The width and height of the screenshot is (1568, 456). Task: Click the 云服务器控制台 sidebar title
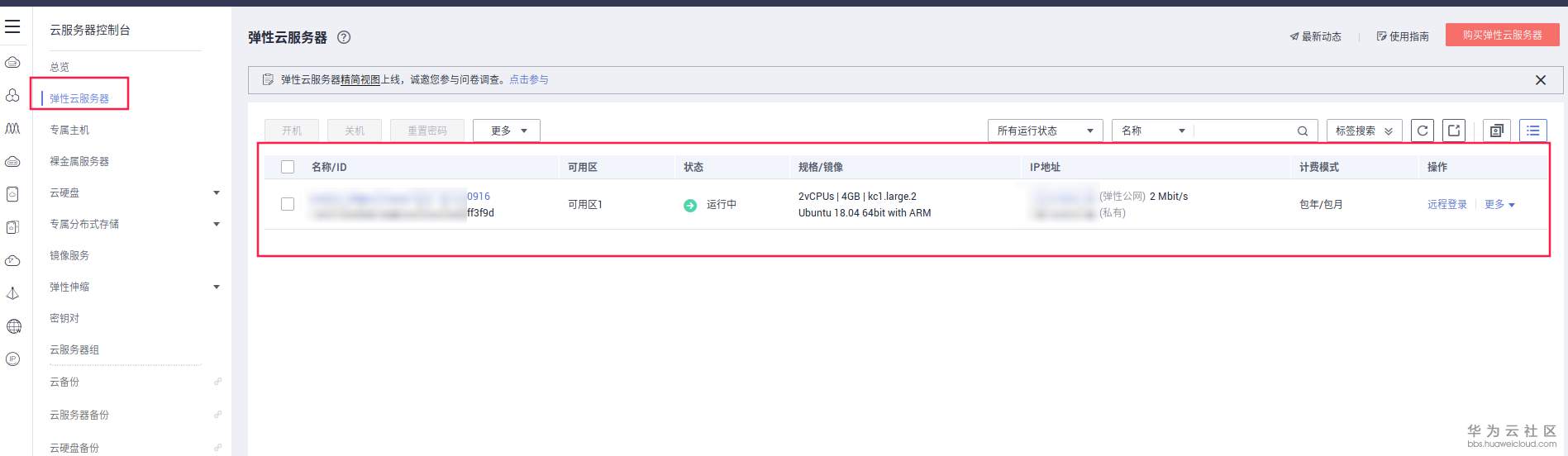click(x=90, y=30)
